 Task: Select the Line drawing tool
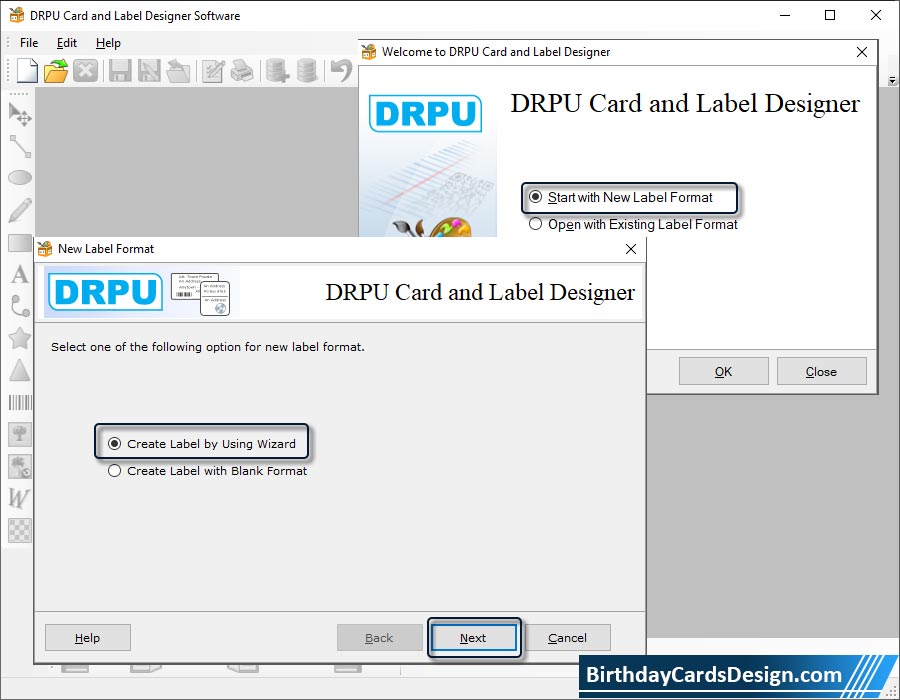[x=20, y=146]
